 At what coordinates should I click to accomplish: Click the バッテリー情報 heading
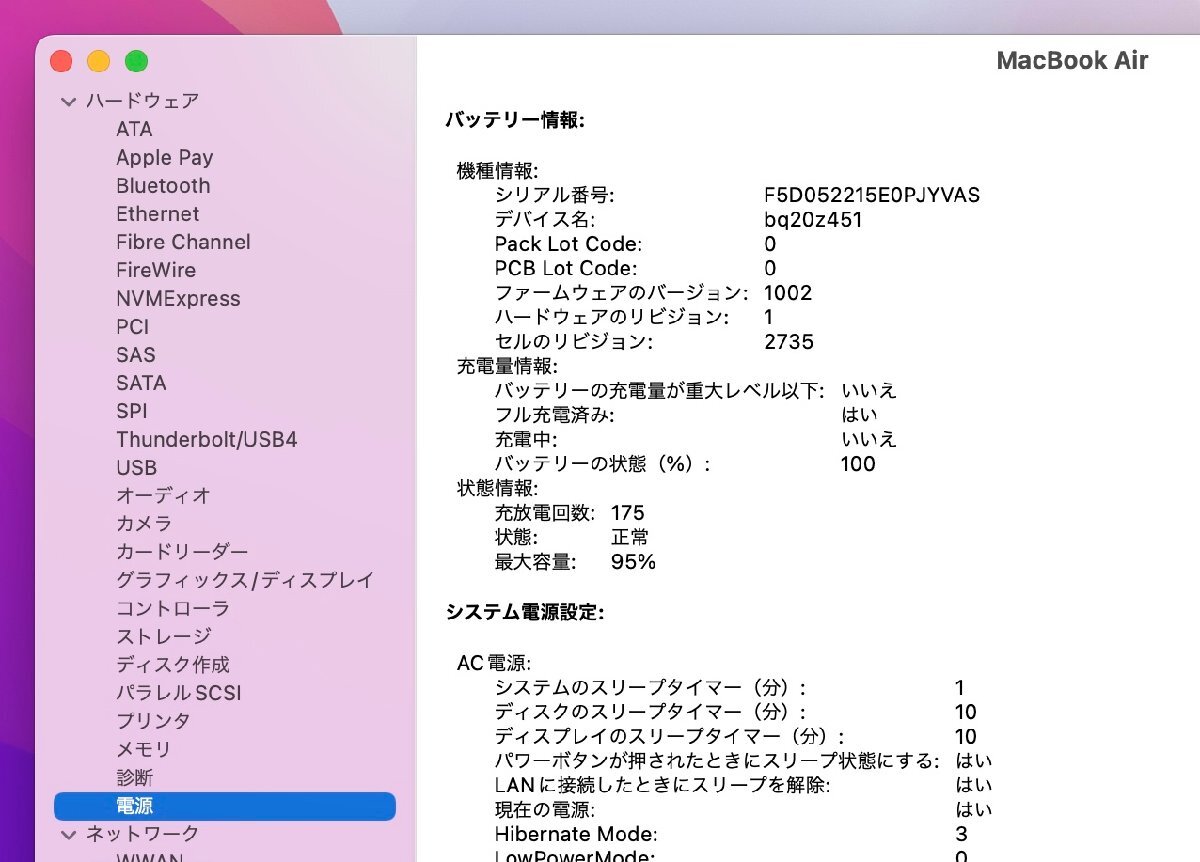point(514,120)
